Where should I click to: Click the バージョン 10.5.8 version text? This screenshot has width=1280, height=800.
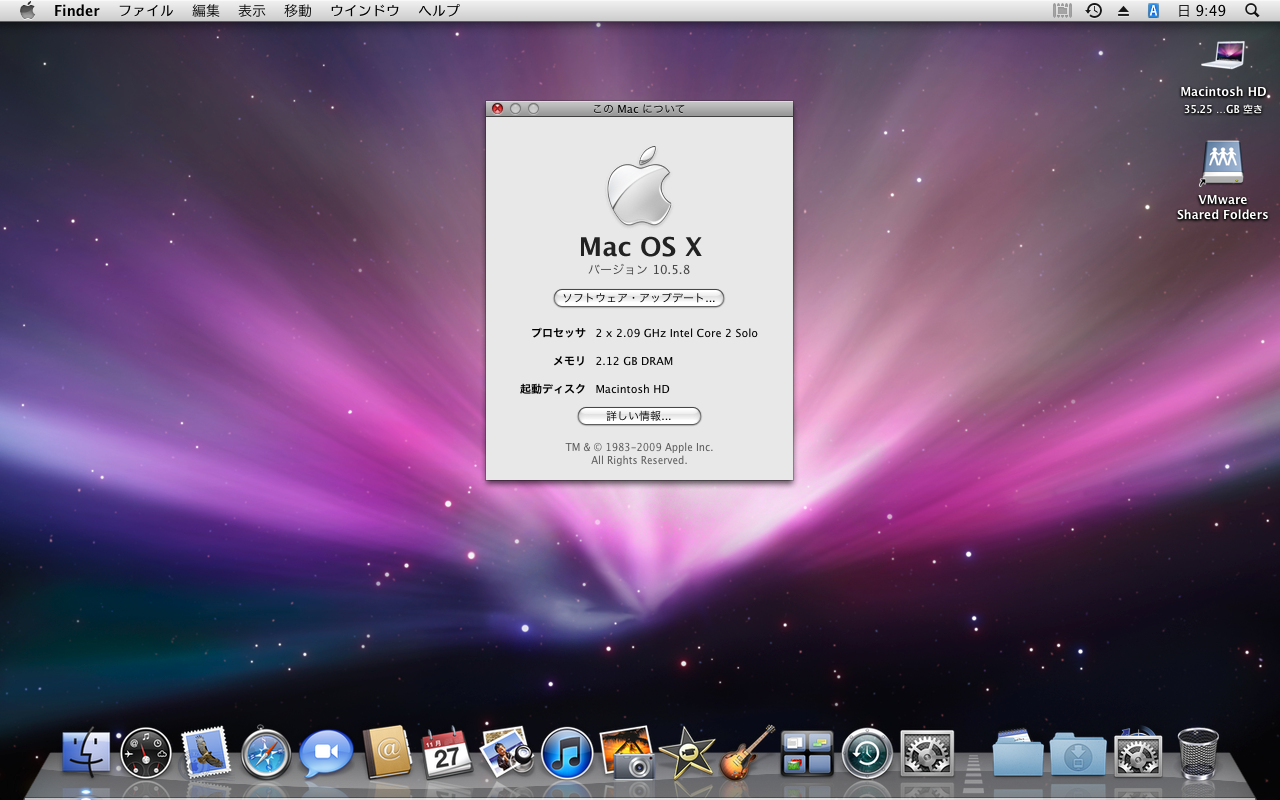[639, 270]
